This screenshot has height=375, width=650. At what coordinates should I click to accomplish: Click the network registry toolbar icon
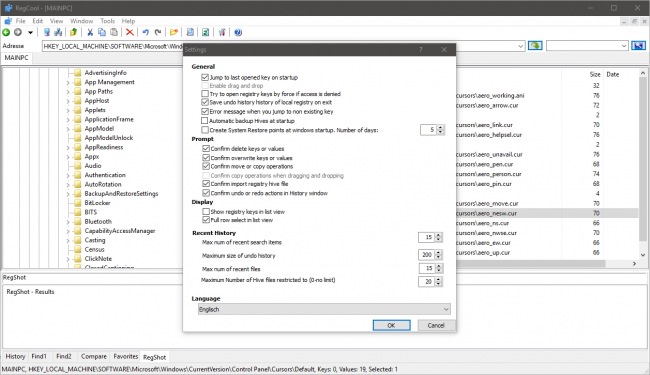(58, 32)
